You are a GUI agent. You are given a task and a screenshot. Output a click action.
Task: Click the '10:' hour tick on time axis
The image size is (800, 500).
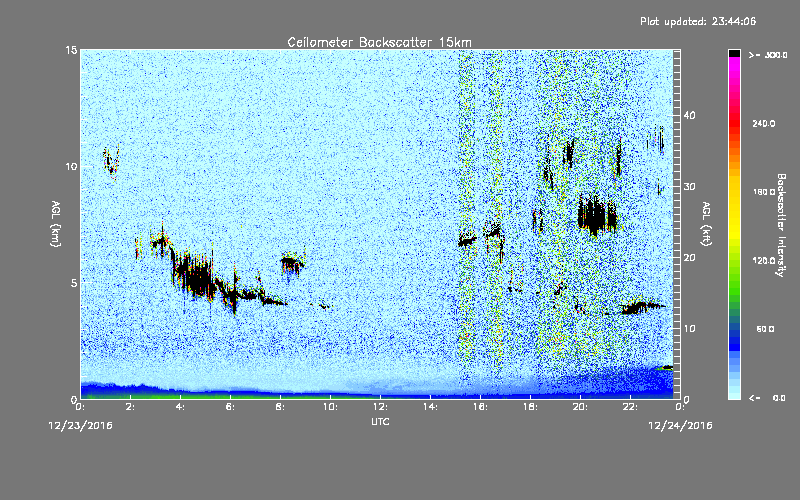click(330, 407)
